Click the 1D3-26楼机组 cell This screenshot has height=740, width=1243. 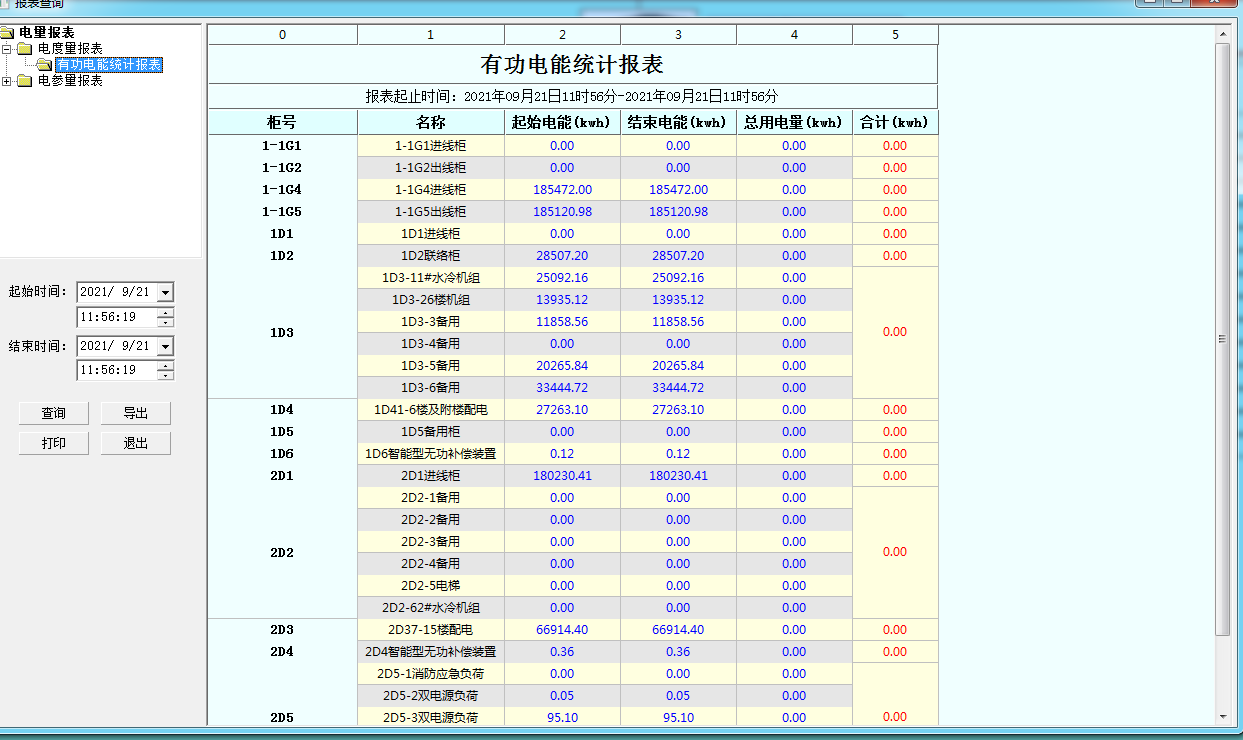pyautogui.click(x=431, y=300)
